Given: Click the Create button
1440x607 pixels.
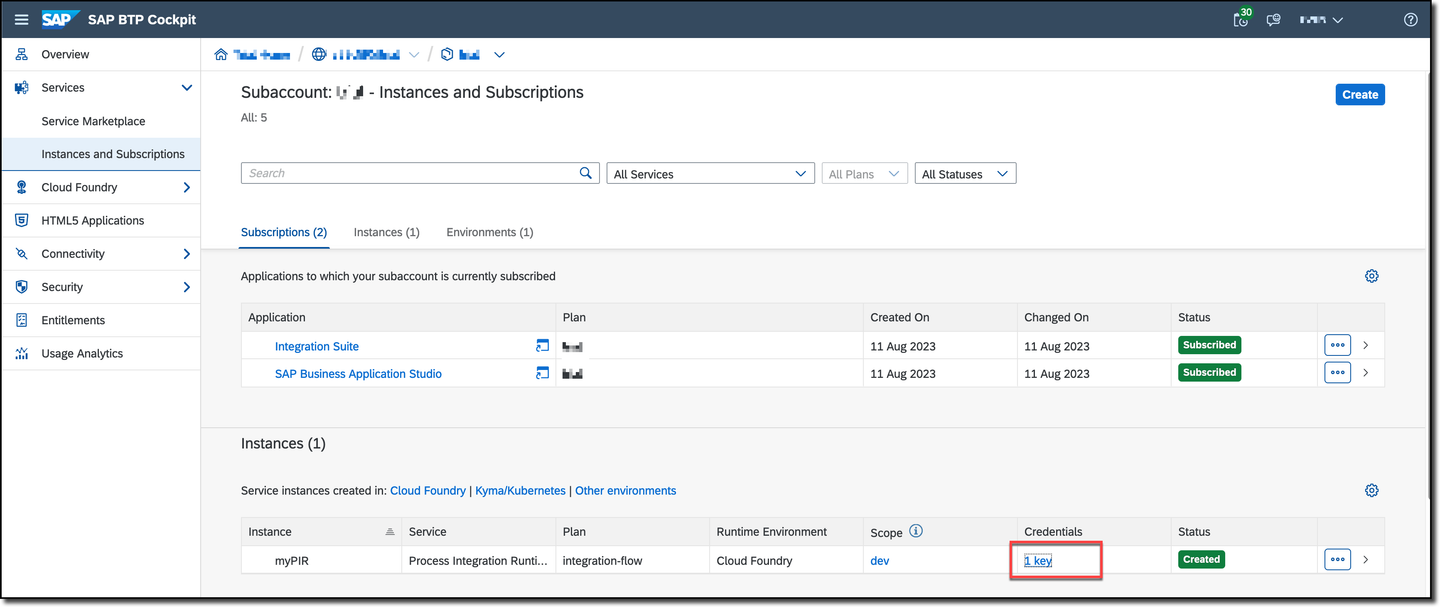Looking at the screenshot, I should (1360, 94).
